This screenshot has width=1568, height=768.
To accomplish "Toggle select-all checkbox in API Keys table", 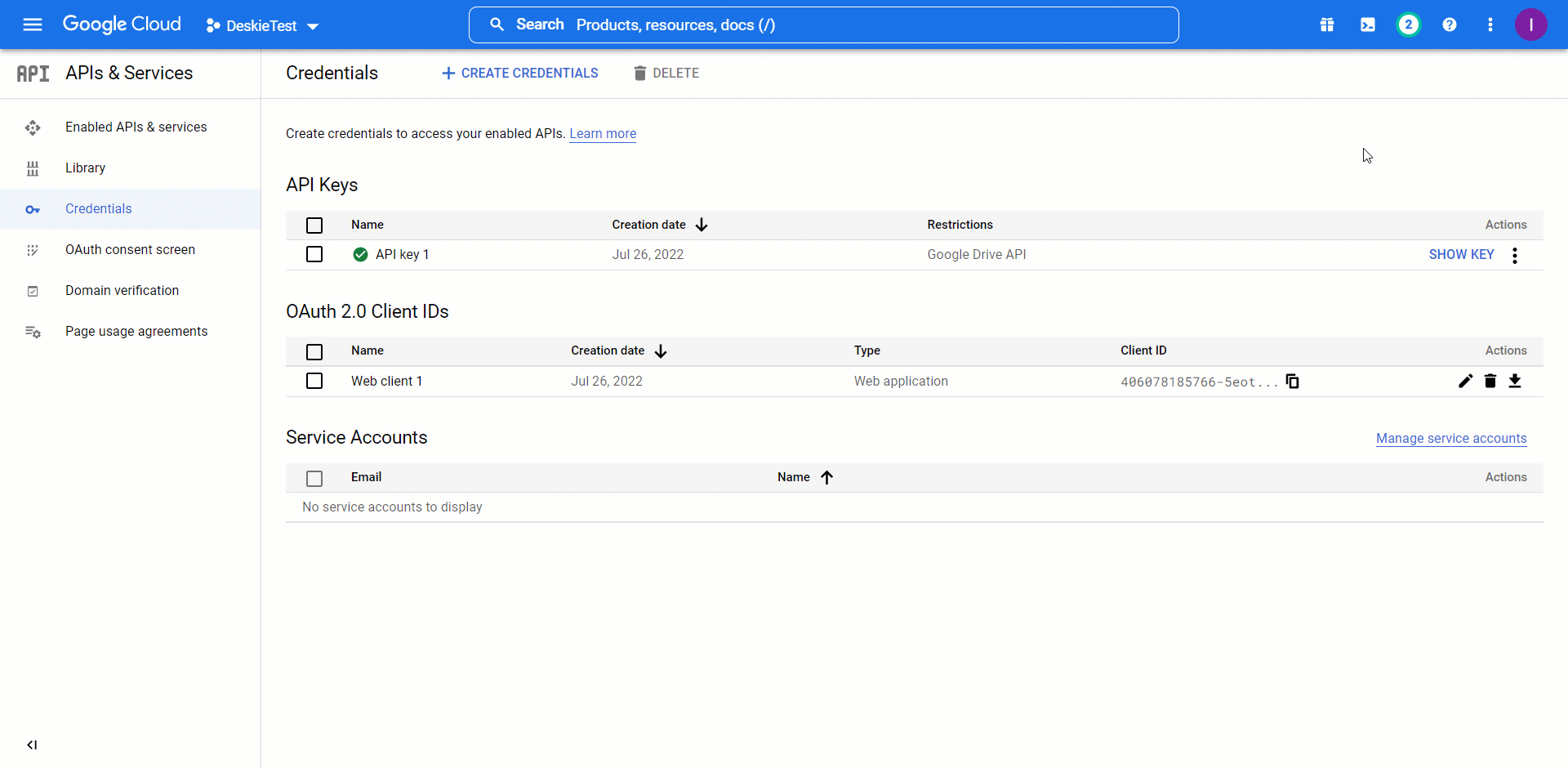I will [314, 225].
